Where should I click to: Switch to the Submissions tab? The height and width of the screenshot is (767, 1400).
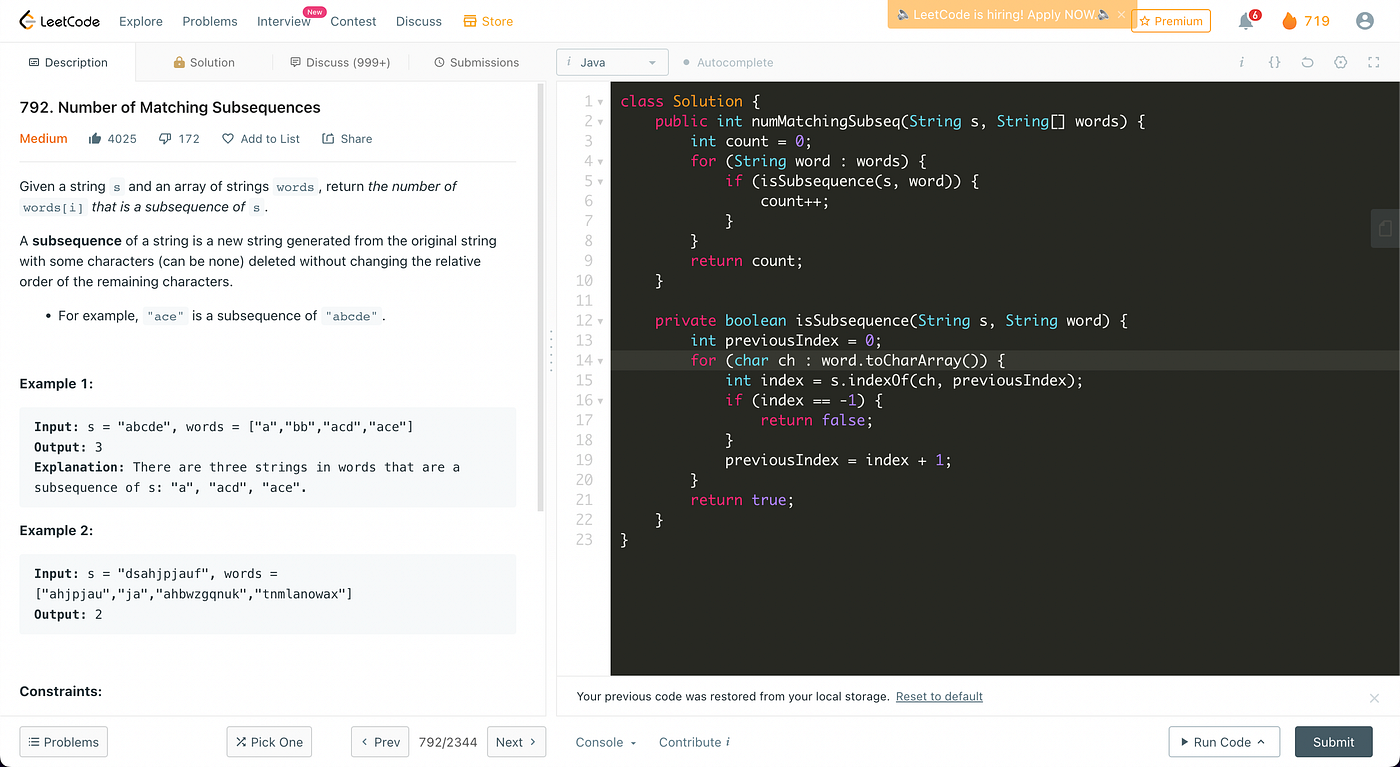[476, 62]
